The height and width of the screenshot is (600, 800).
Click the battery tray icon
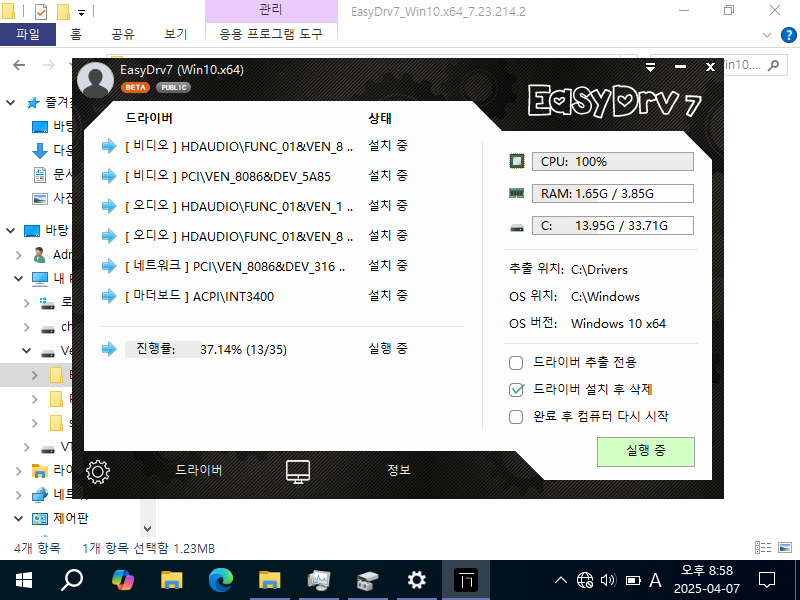coord(633,580)
